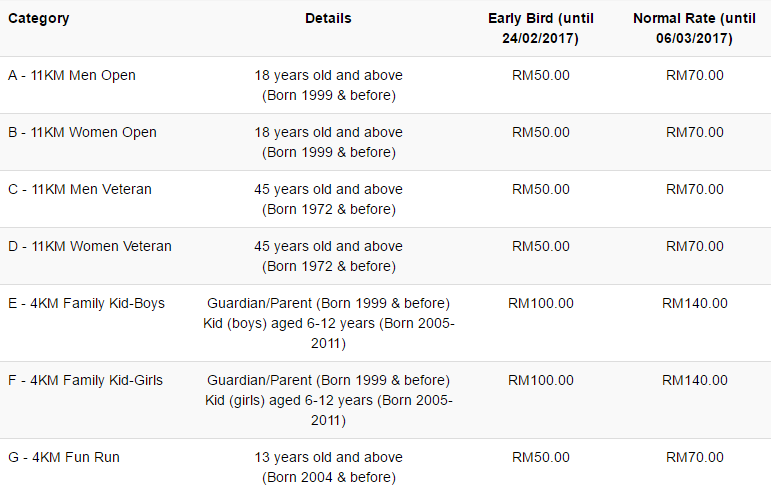Image resolution: width=771 pixels, height=500 pixels.
Task: Select the C - 11KM Men Veteran category
Action: click(x=80, y=190)
